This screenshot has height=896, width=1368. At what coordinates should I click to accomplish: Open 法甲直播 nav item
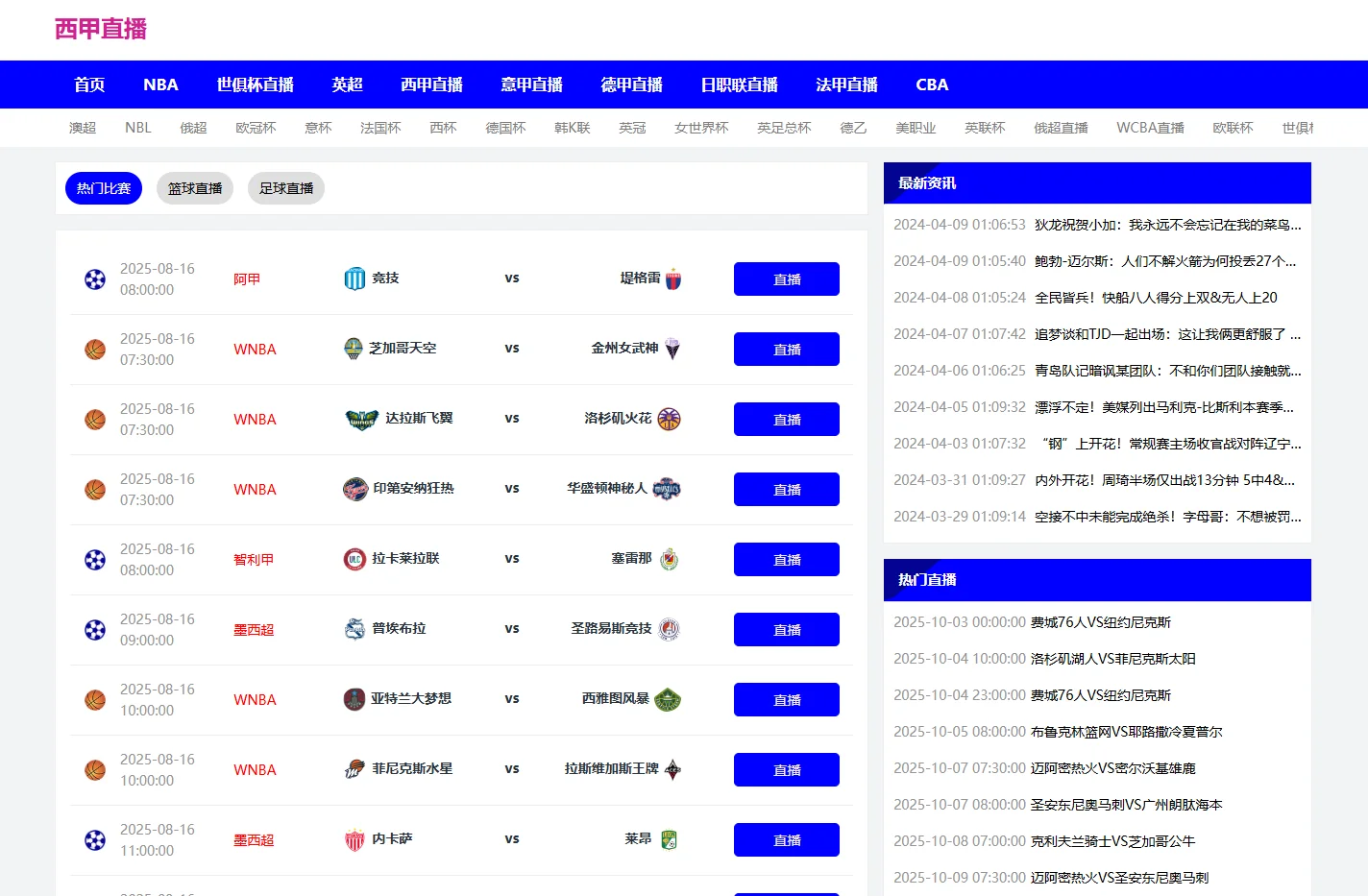(x=846, y=85)
